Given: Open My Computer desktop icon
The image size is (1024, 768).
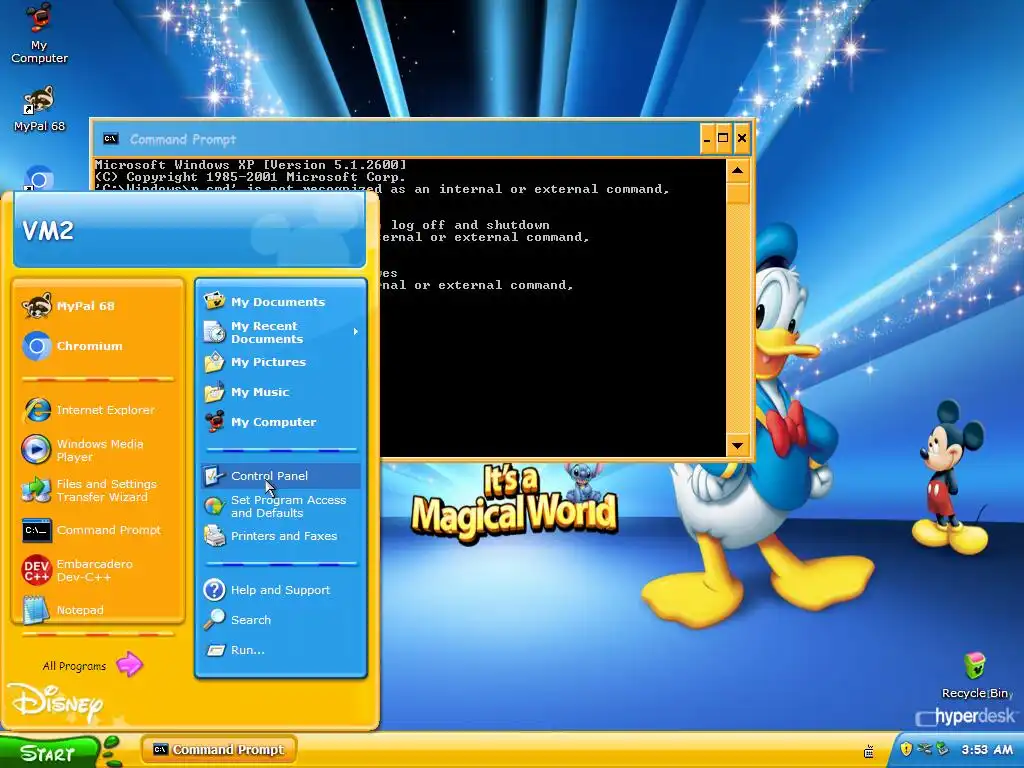Looking at the screenshot, I should (39, 33).
